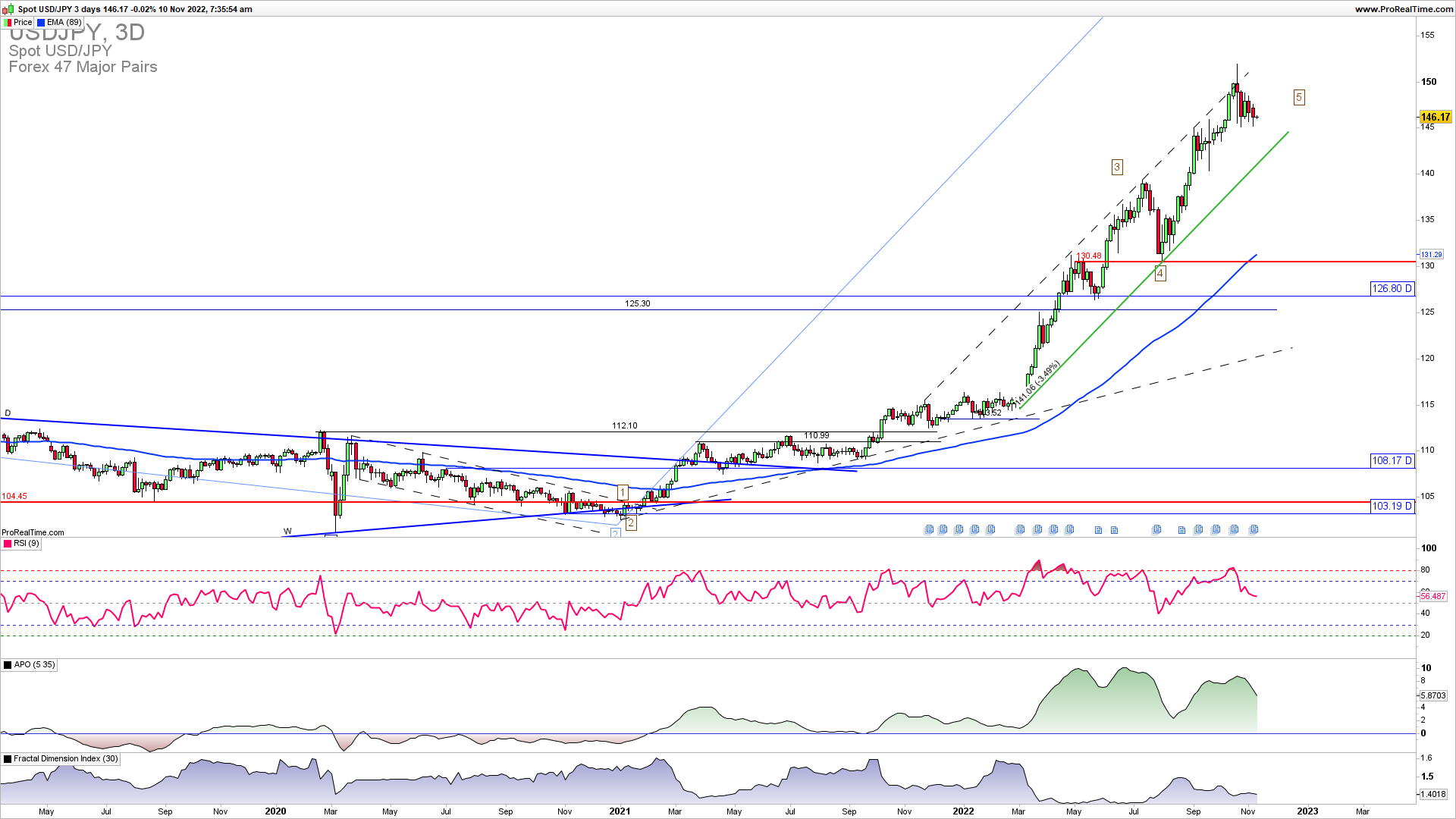Open the www.ProRealTime.com link
Image resolution: width=1456 pixels, height=819 pixels.
tap(1404, 9)
